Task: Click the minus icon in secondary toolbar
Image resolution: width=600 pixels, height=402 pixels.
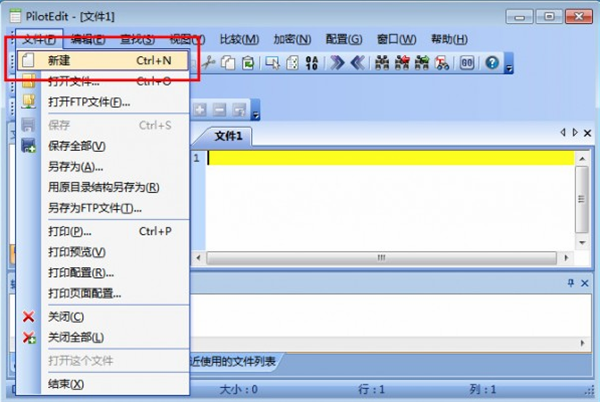Action: (219, 110)
